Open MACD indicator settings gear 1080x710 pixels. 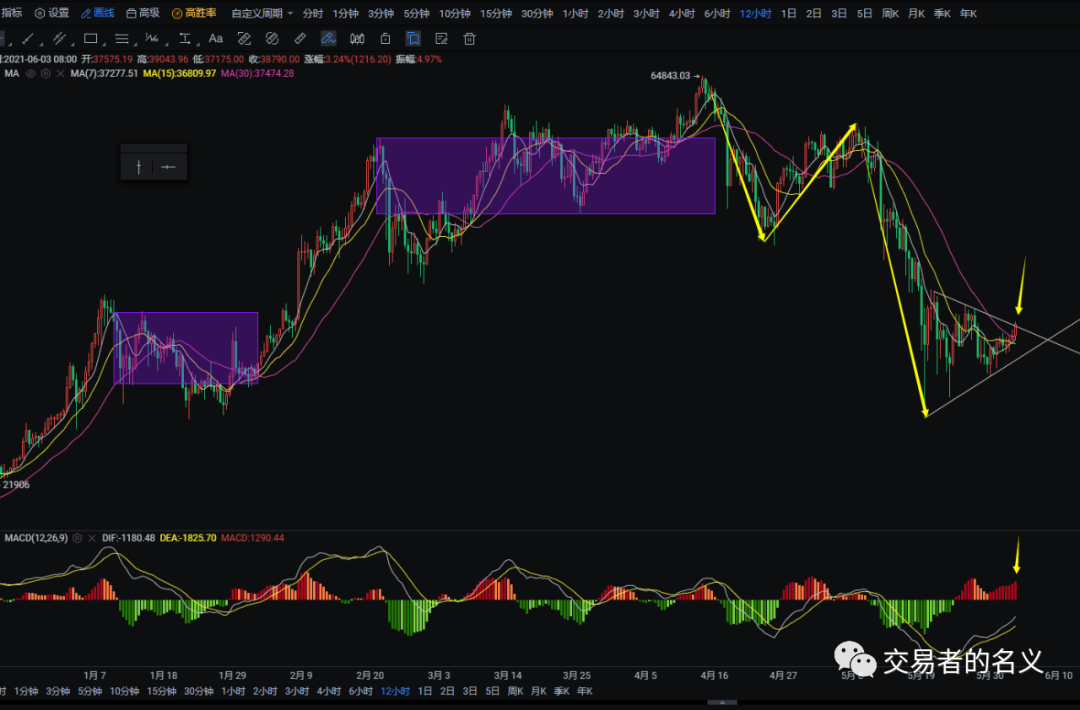tap(77, 538)
